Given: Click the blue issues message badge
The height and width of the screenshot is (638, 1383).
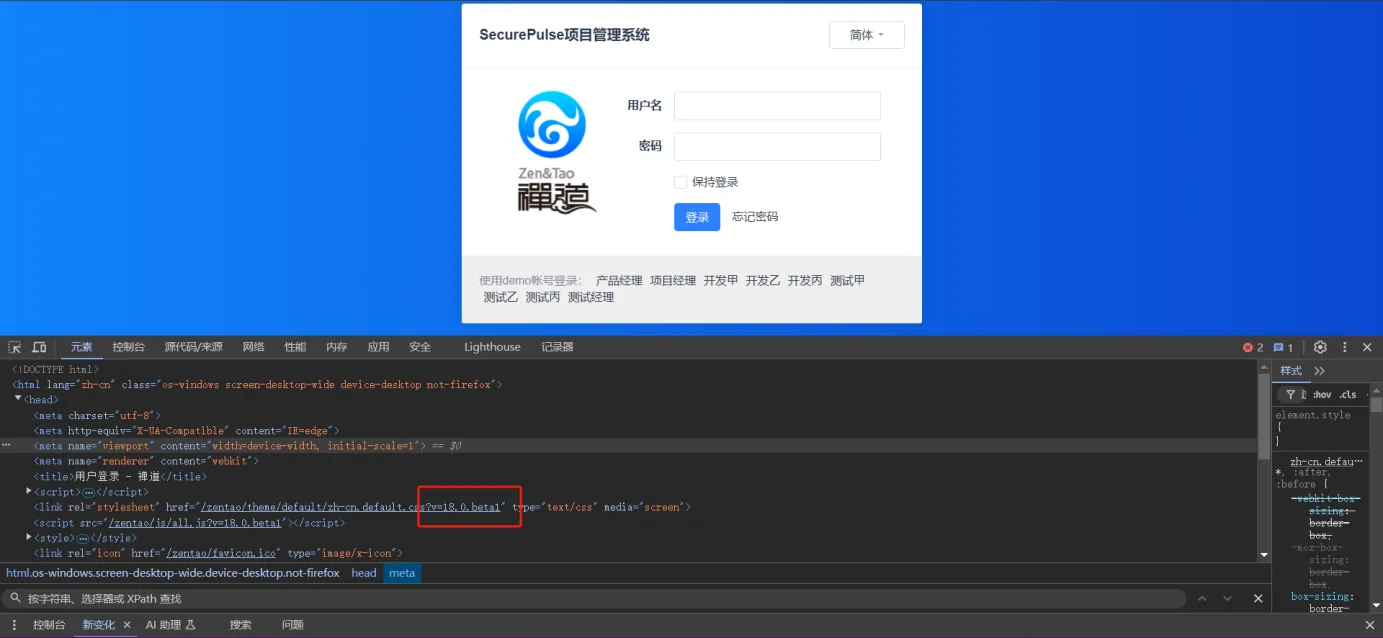Looking at the screenshot, I should click(x=1283, y=347).
